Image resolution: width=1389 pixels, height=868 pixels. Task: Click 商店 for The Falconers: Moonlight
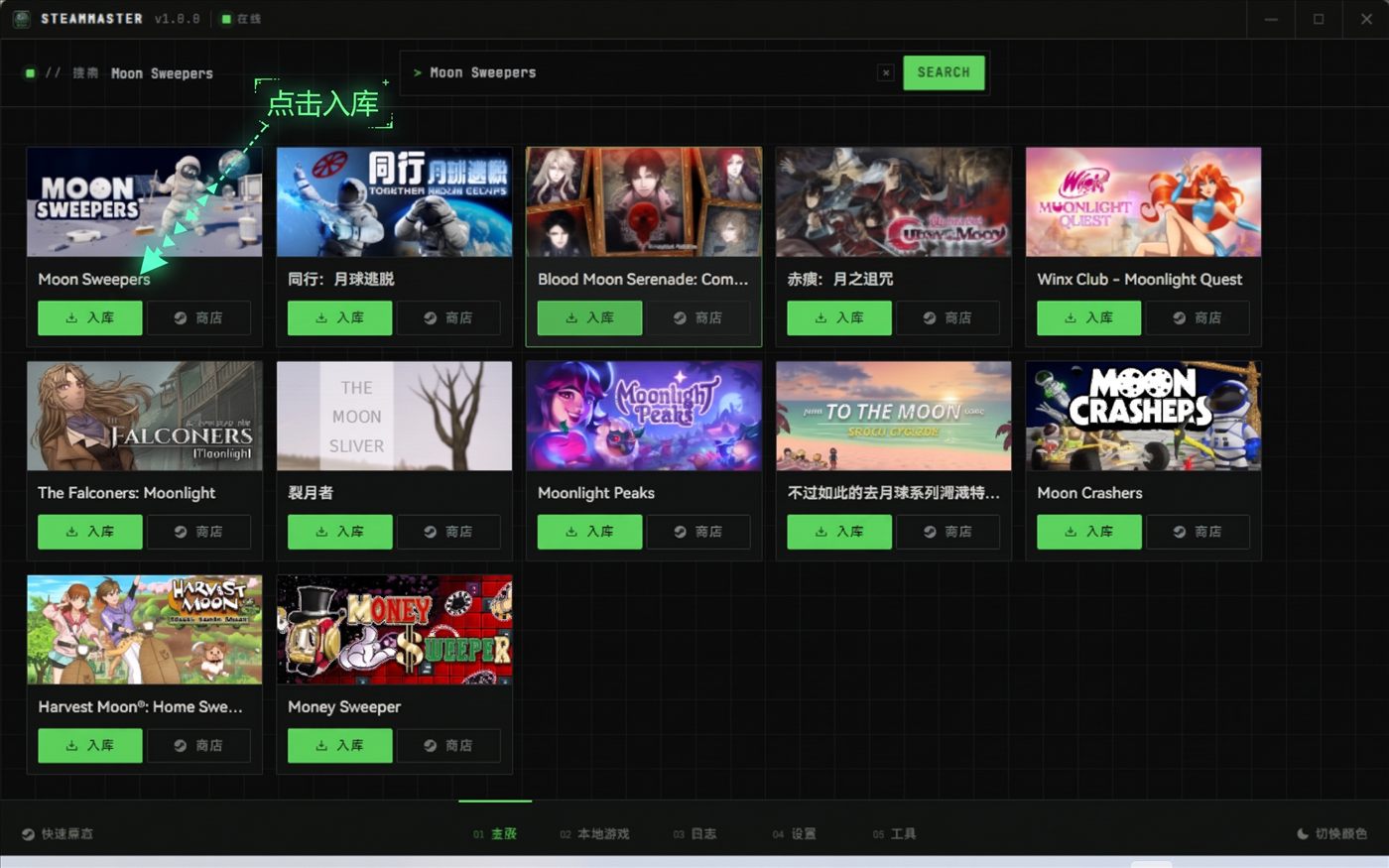click(x=198, y=532)
